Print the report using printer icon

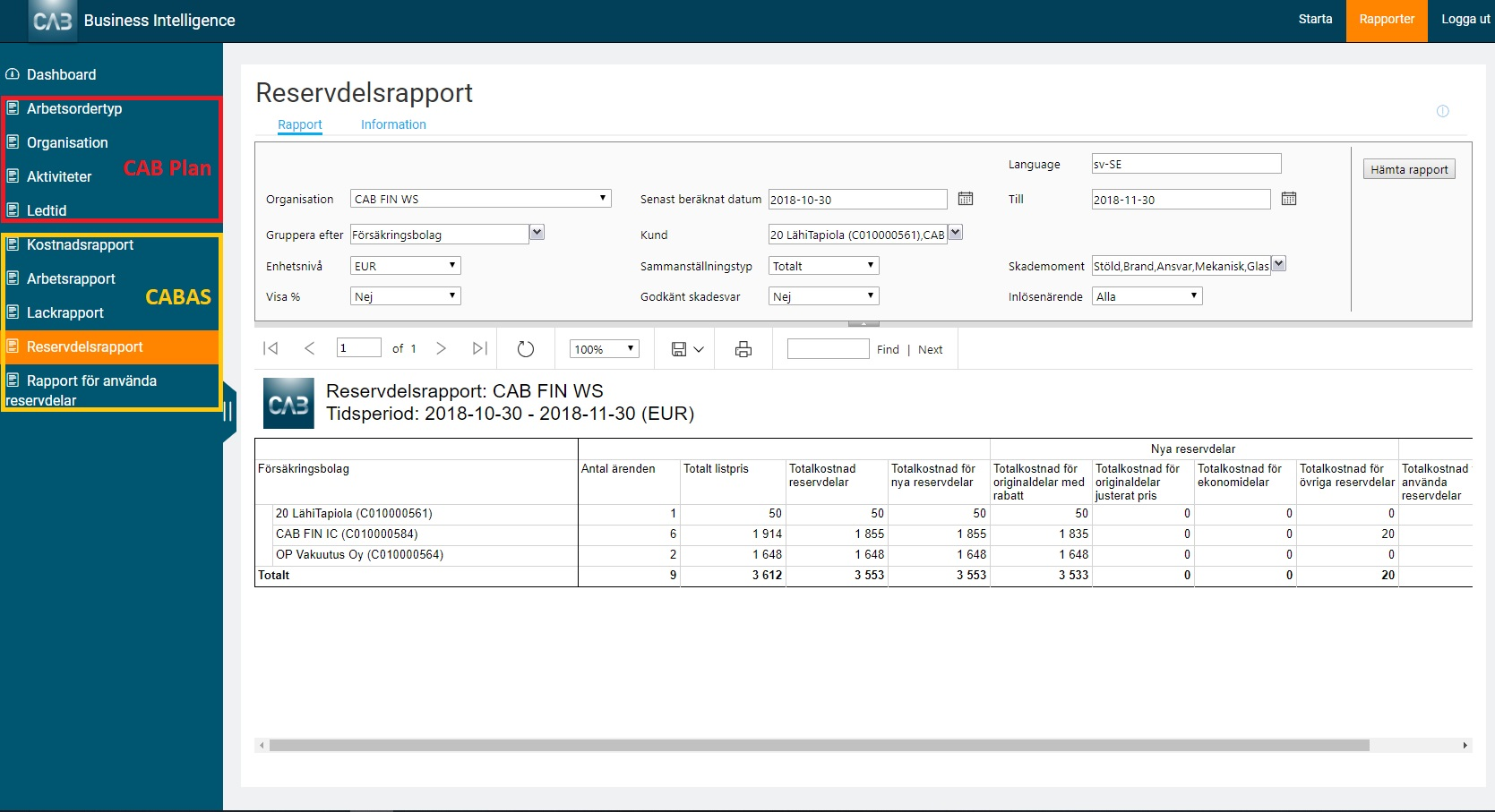click(743, 349)
